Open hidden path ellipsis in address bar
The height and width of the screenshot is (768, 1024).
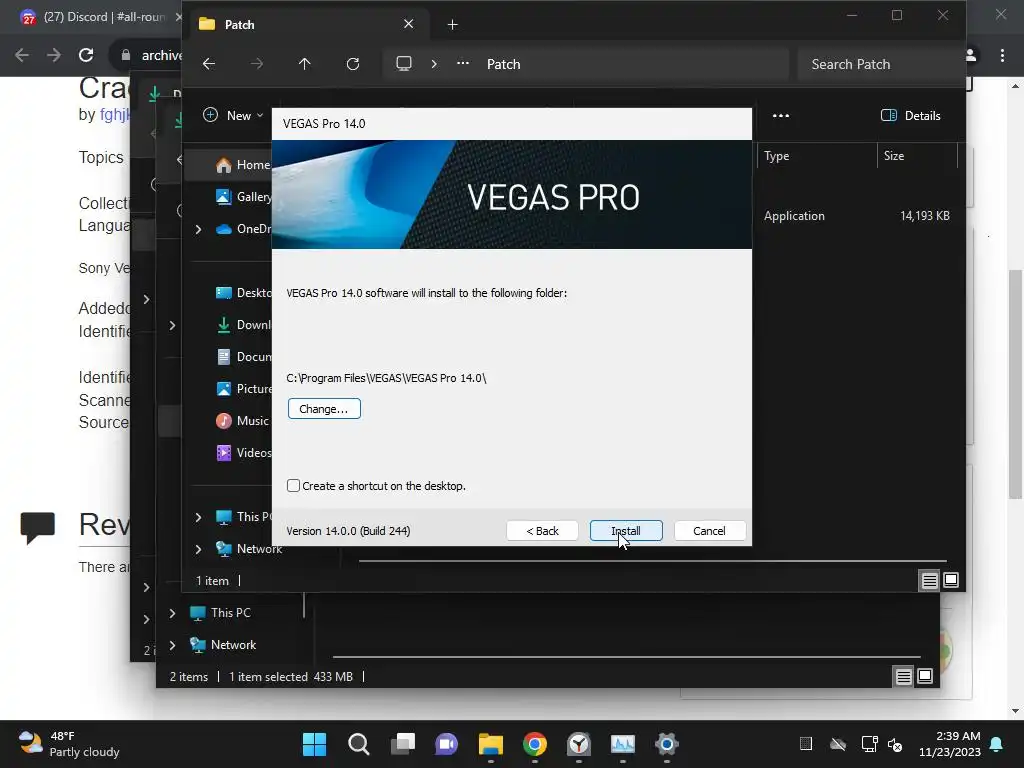coord(463,64)
